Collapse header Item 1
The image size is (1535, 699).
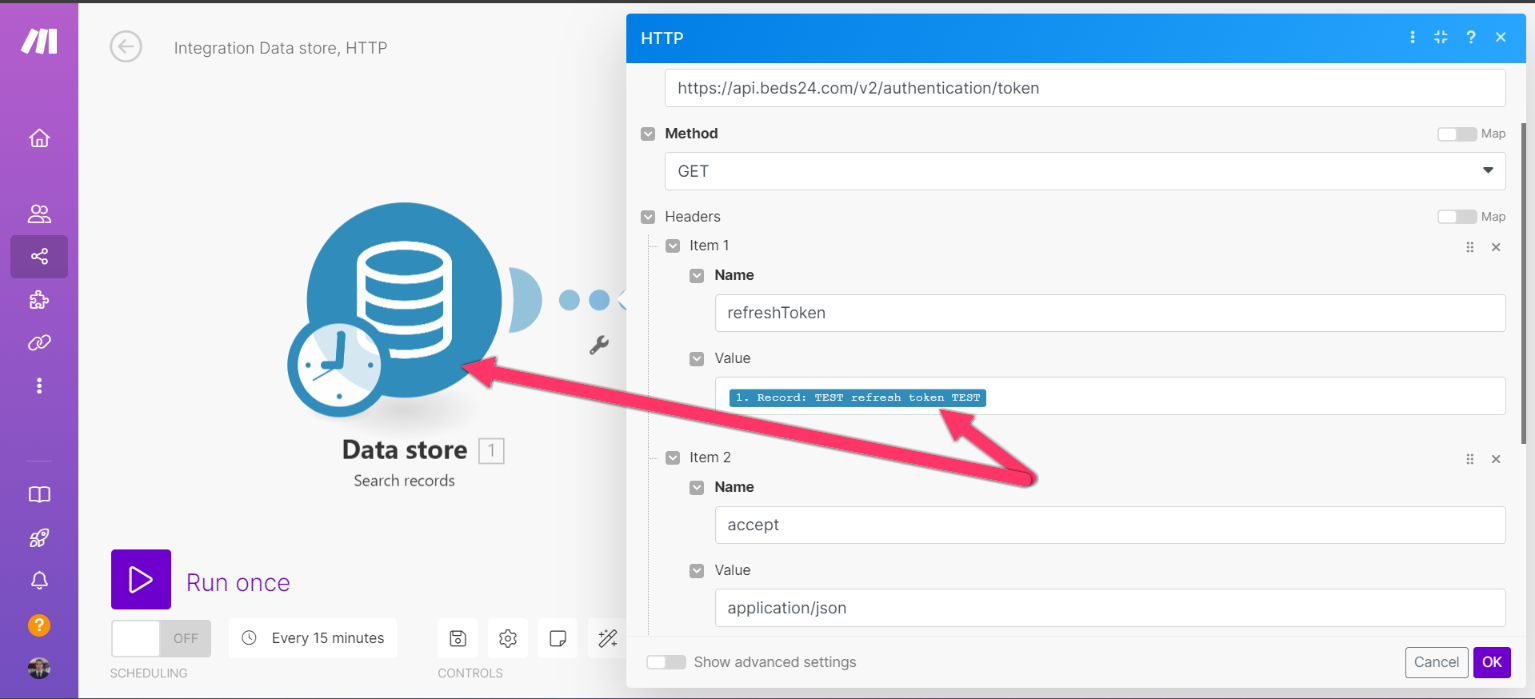click(673, 245)
